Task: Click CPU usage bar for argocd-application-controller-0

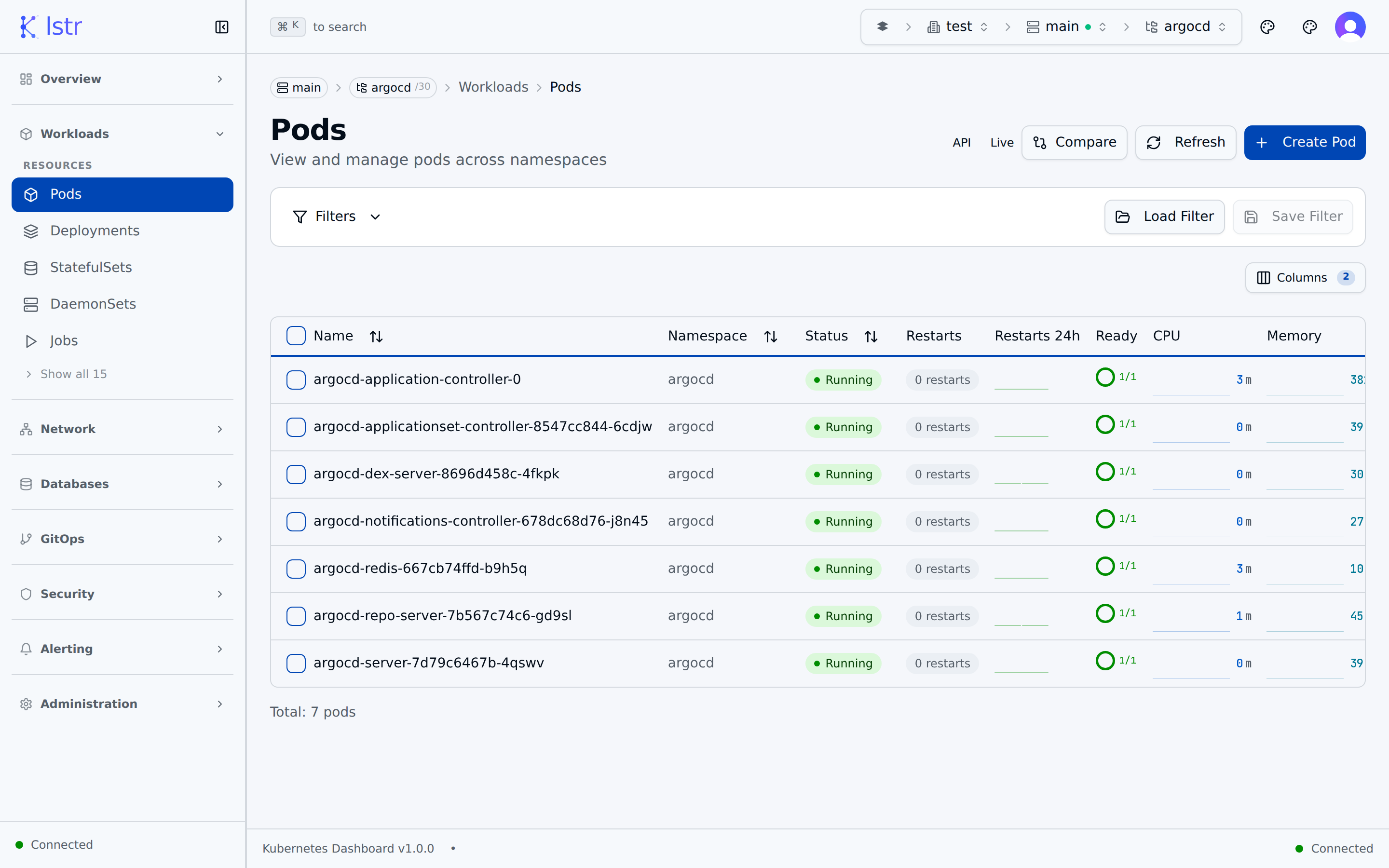Action: pos(1190,394)
